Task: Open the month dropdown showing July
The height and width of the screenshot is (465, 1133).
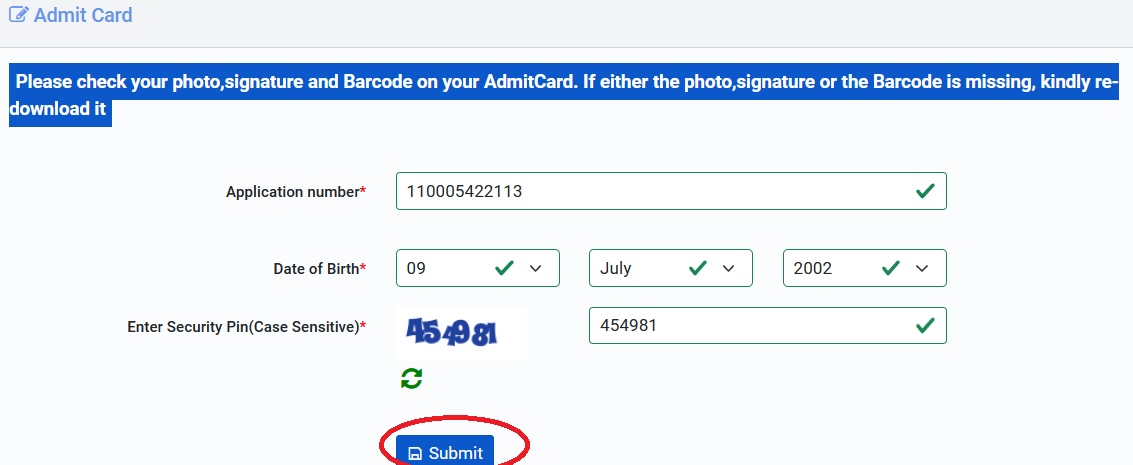Action: click(671, 268)
